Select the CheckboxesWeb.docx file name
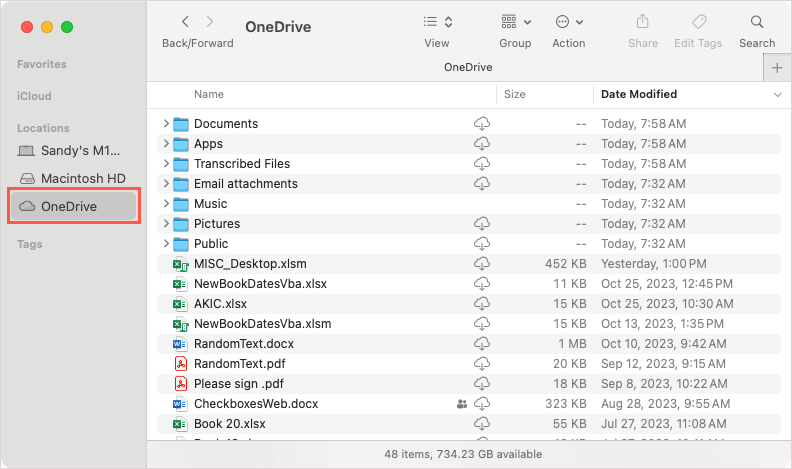The height and width of the screenshot is (469, 792). coord(256,404)
